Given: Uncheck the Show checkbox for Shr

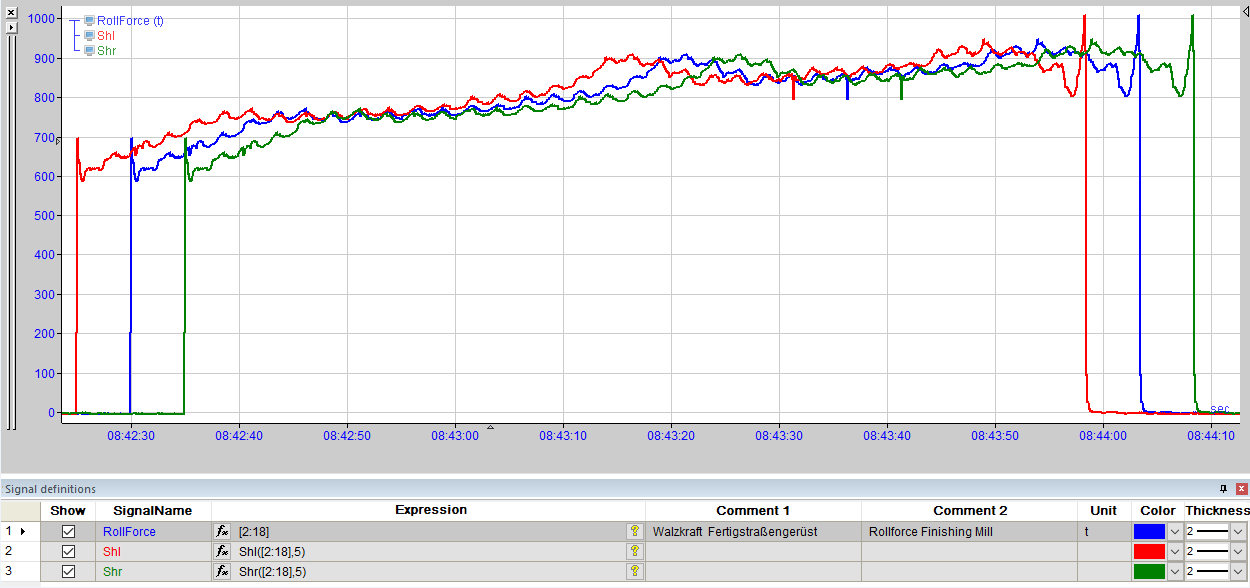Looking at the screenshot, I should [x=68, y=571].
